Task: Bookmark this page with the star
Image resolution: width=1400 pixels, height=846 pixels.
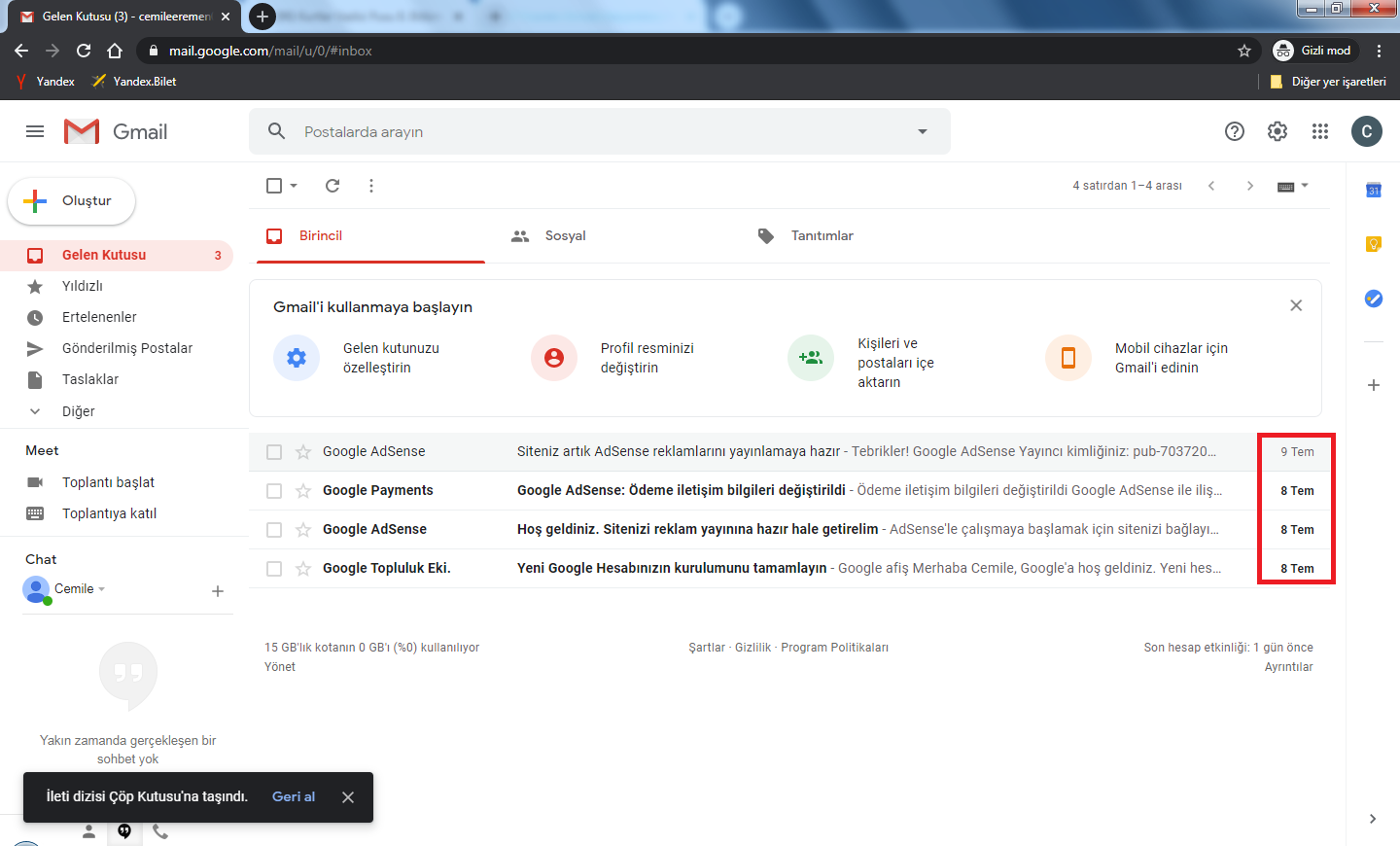Action: pyautogui.click(x=1244, y=51)
